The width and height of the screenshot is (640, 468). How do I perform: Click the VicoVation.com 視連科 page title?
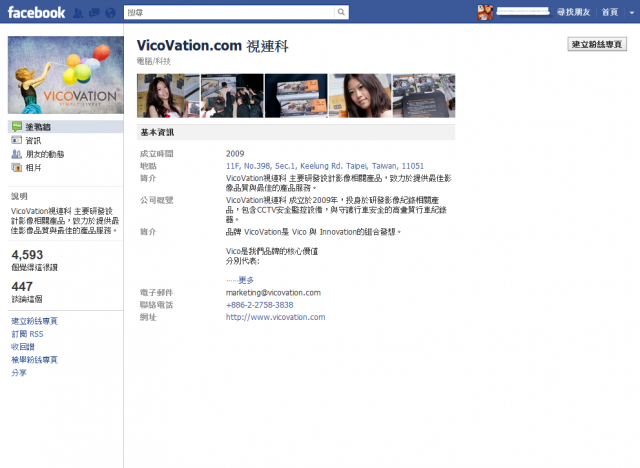pyautogui.click(x=213, y=46)
